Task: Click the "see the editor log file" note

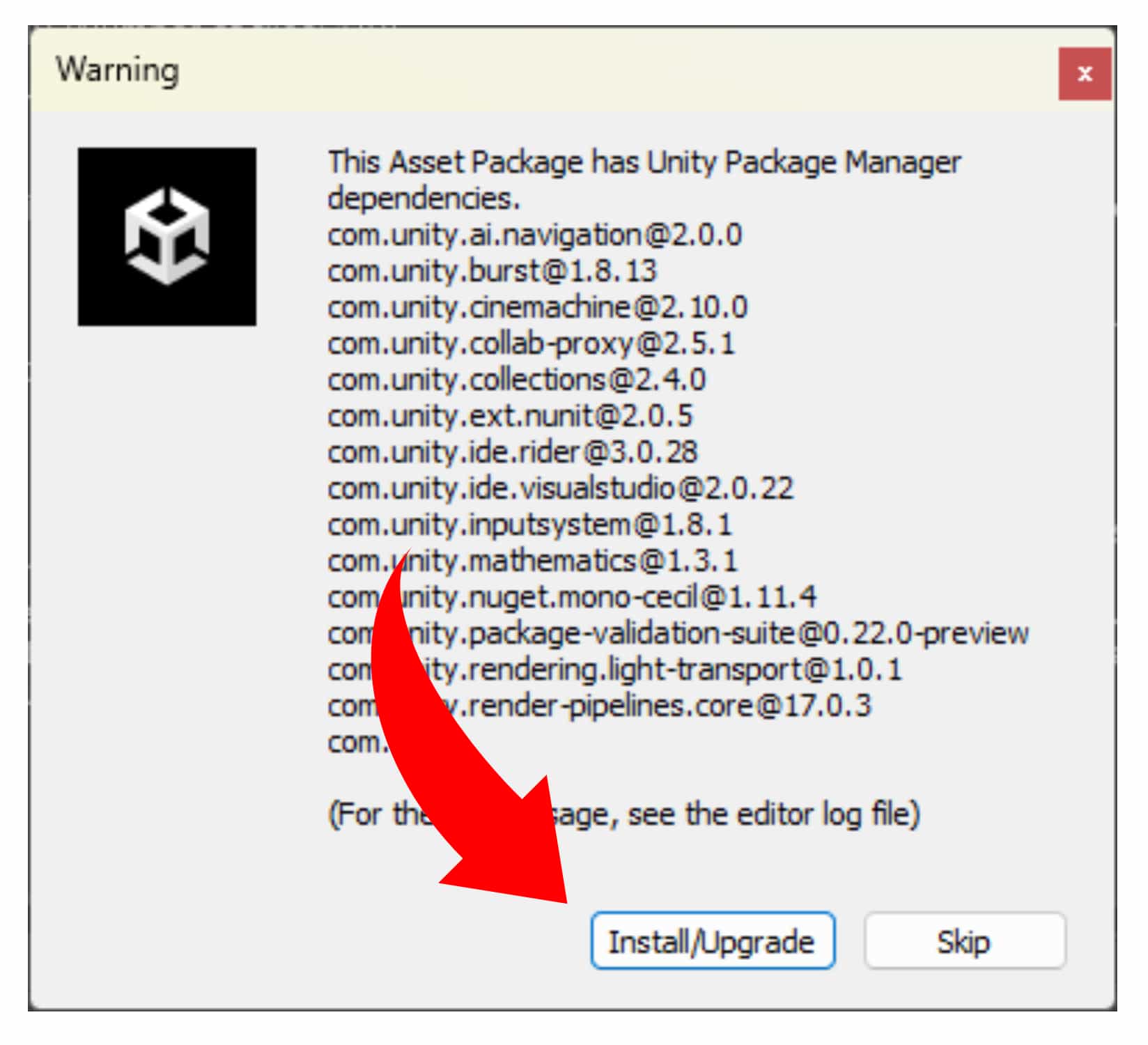Action: pos(773,814)
